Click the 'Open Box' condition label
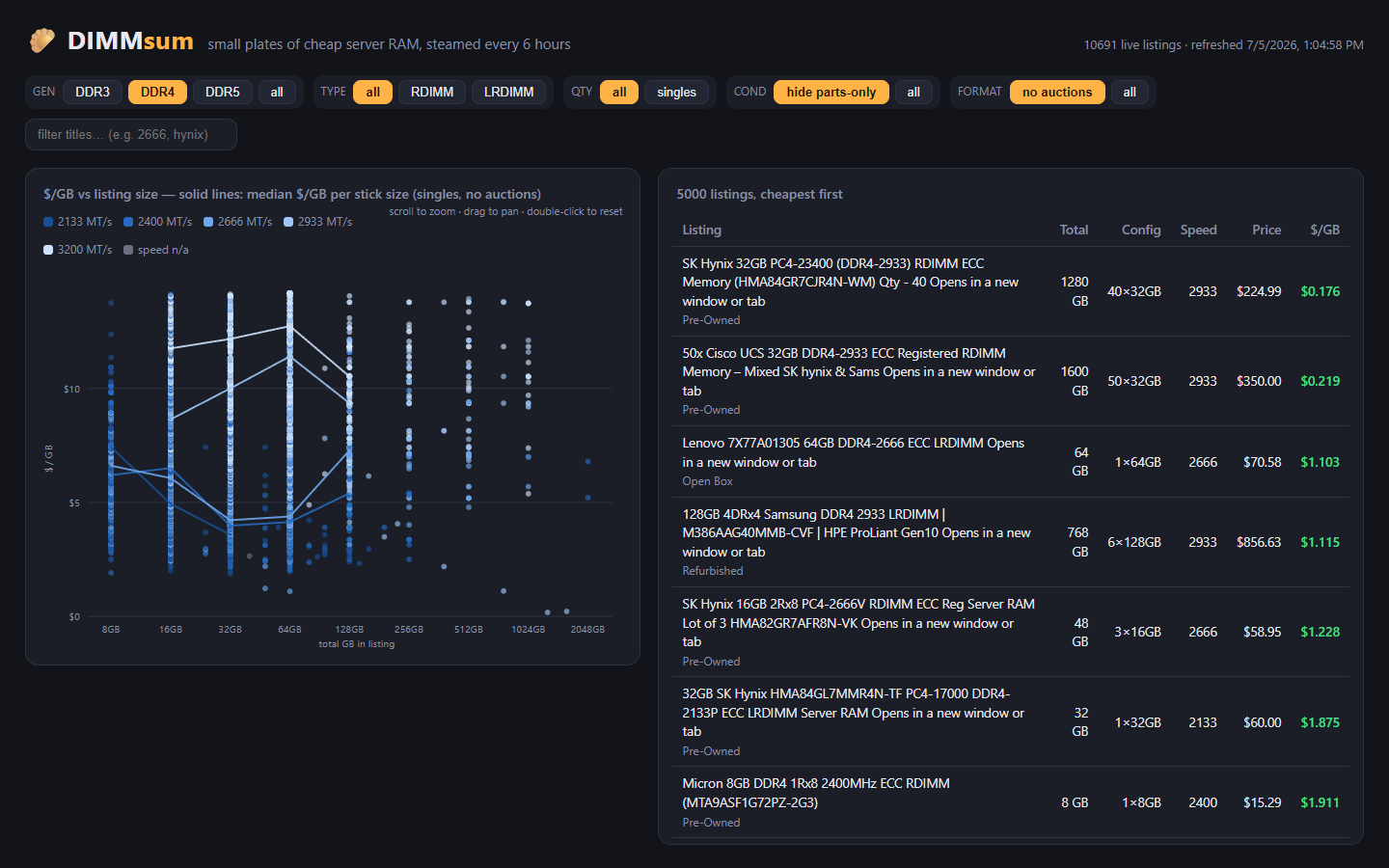The width and height of the screenshot is (1389, 868). coord(707,481)
